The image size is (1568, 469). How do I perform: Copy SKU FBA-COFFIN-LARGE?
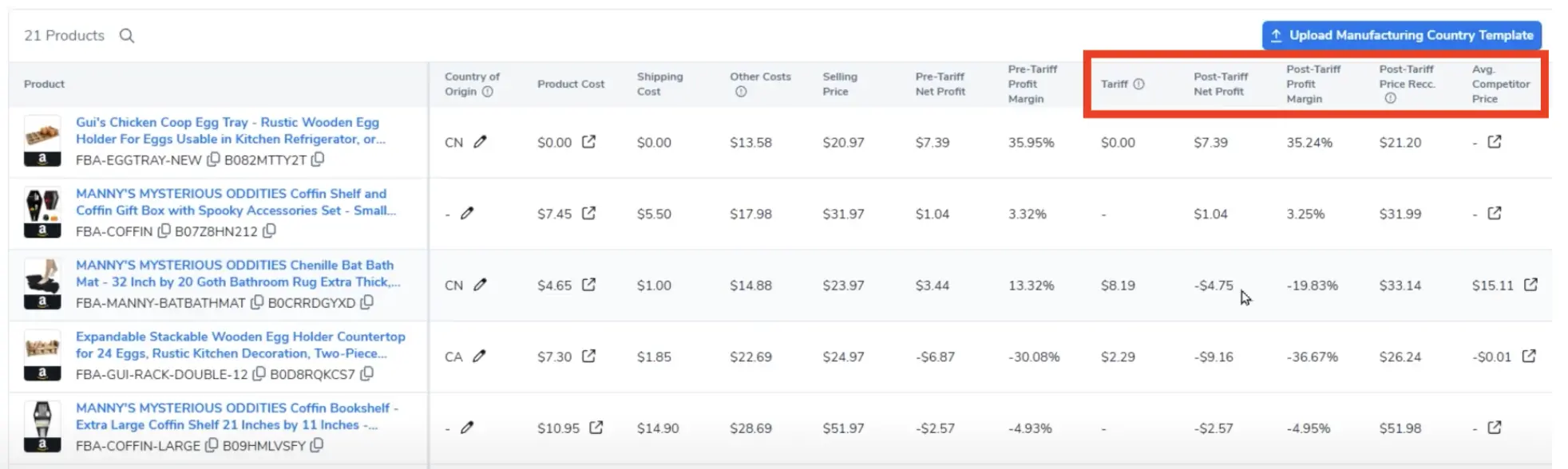pos(212,445)
